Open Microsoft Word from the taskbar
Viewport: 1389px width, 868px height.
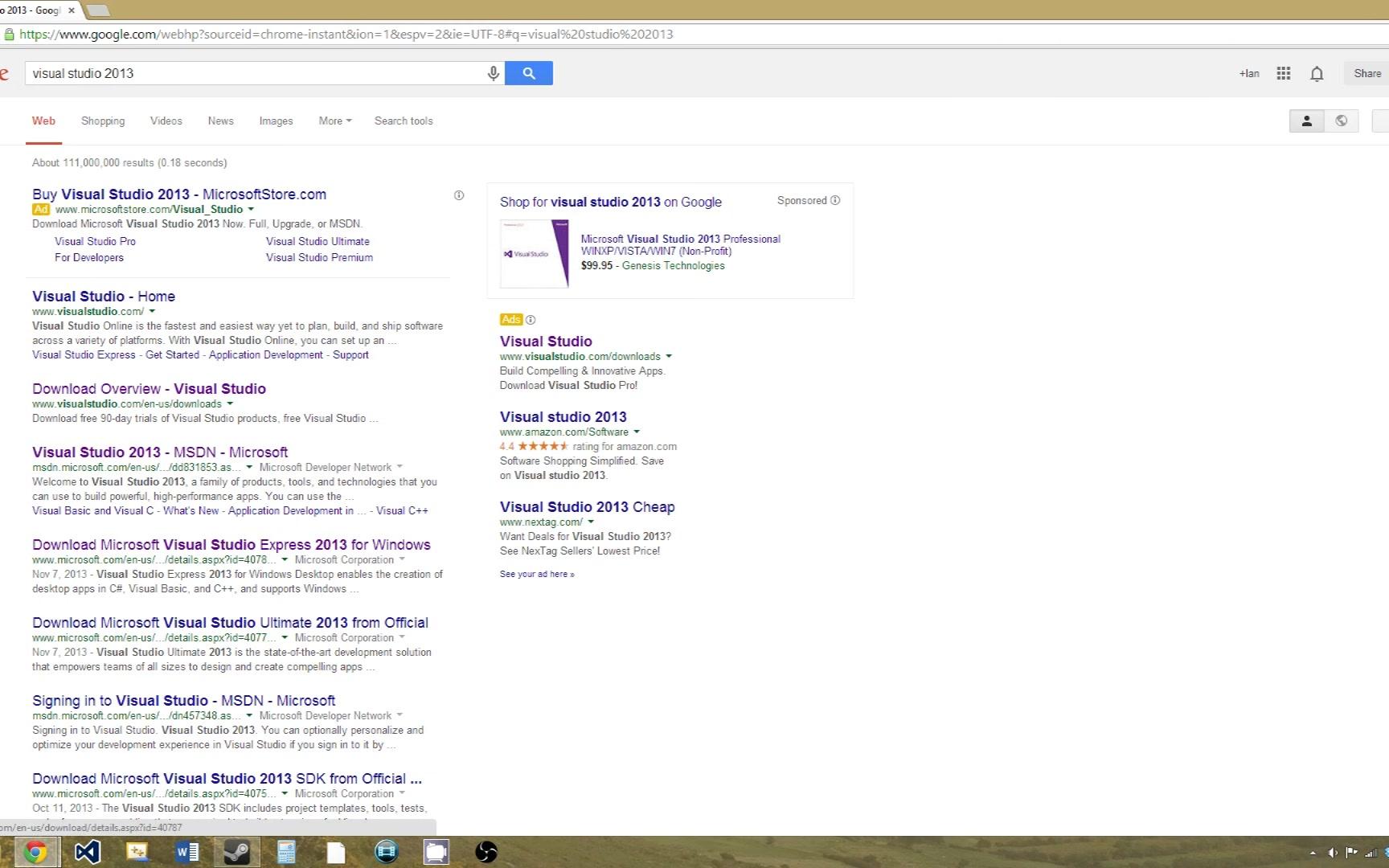point(187,852)
